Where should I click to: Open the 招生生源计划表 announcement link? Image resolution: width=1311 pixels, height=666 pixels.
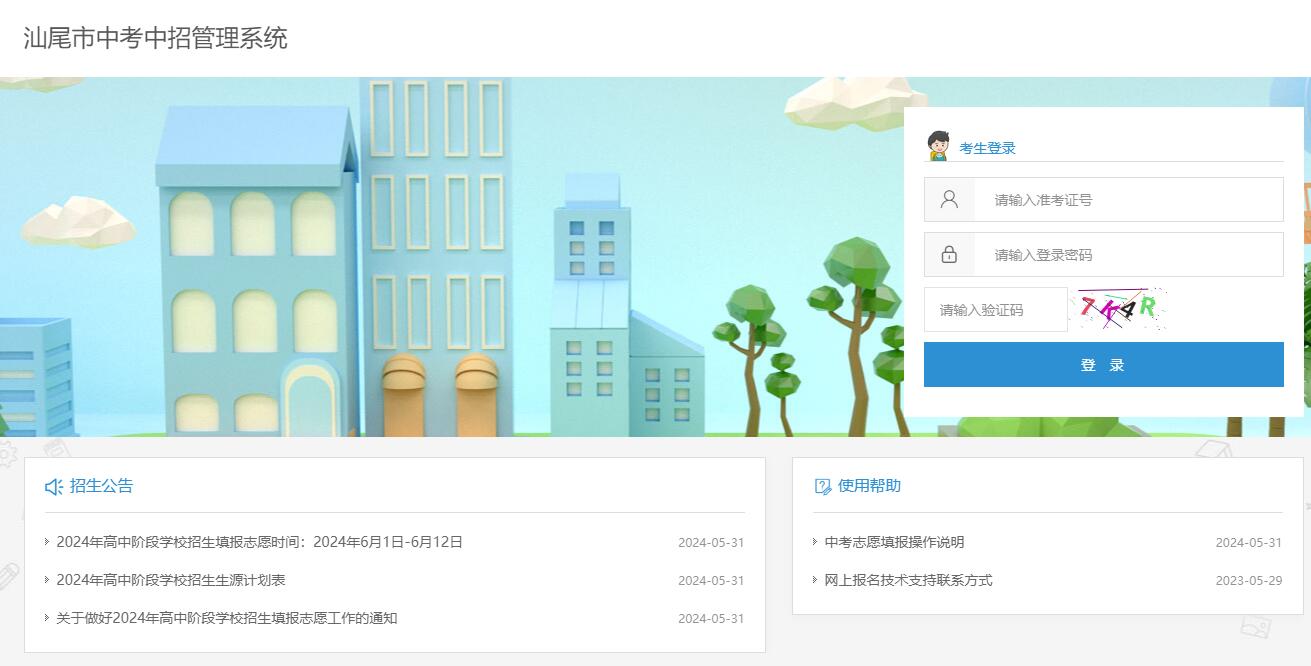click(x=171, y=580)
